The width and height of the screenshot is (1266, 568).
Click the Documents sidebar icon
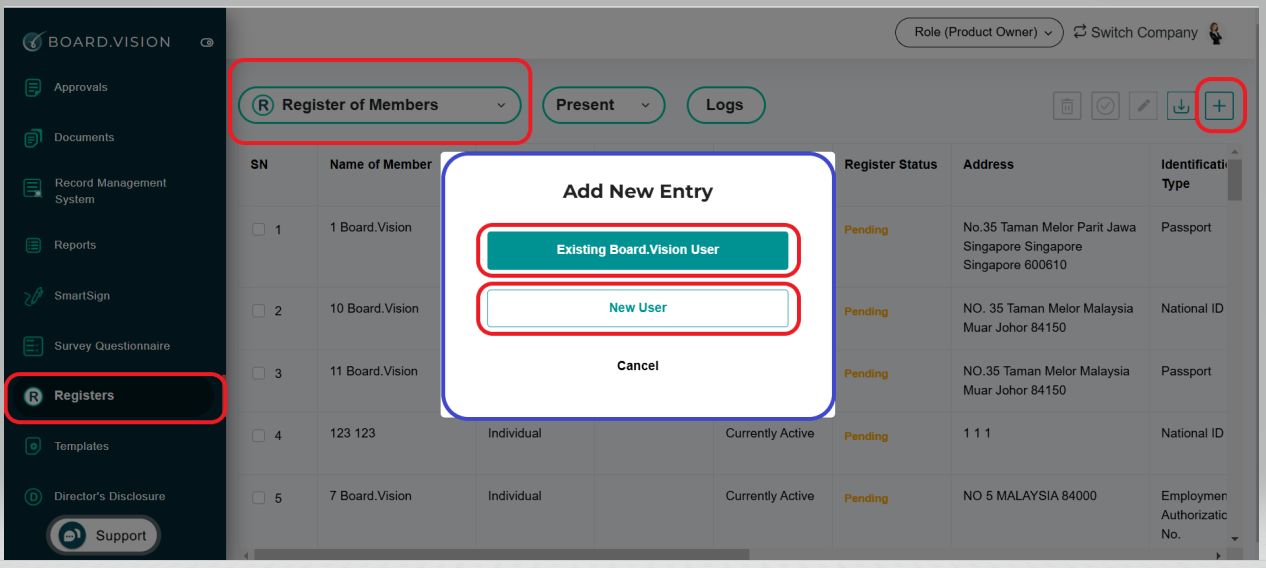(33, 137)
